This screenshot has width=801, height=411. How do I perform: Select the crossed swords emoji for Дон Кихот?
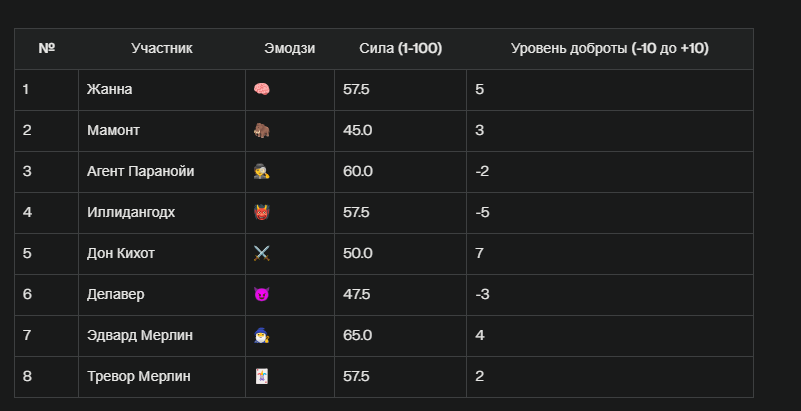tap(262, 253)
